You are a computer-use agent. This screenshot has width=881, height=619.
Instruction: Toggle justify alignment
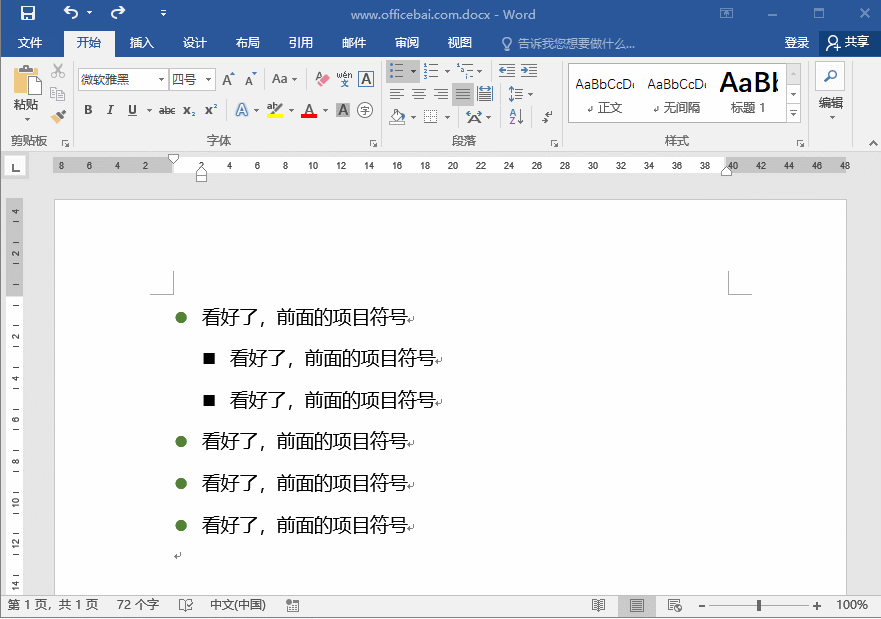463,94
